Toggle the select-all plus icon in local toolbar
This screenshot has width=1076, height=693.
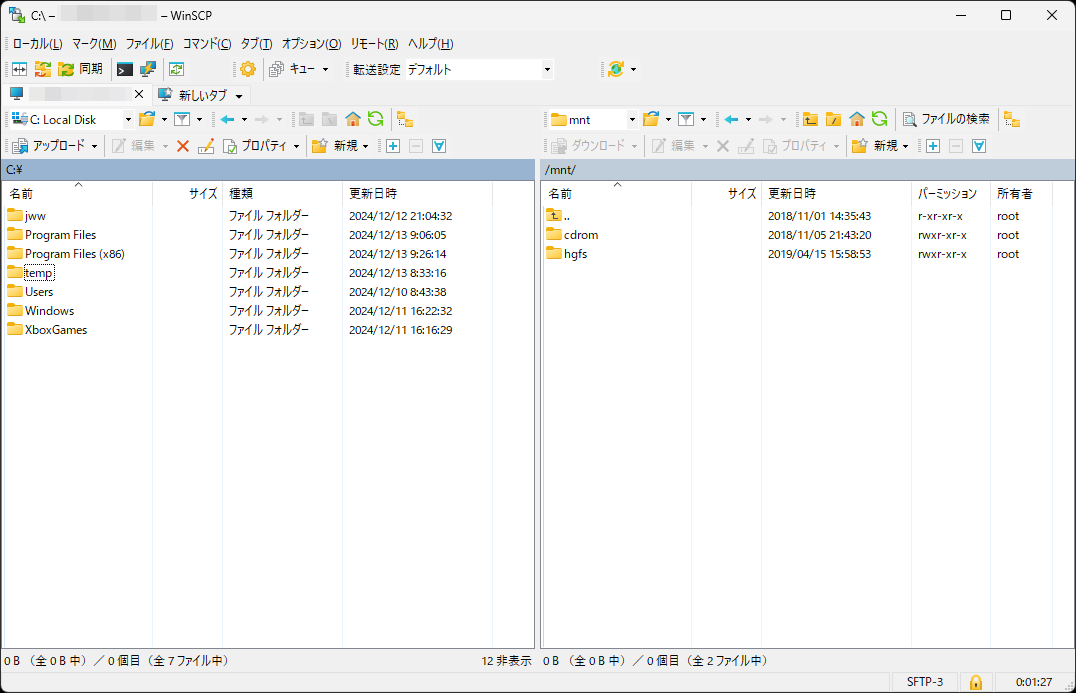(393, 145)
